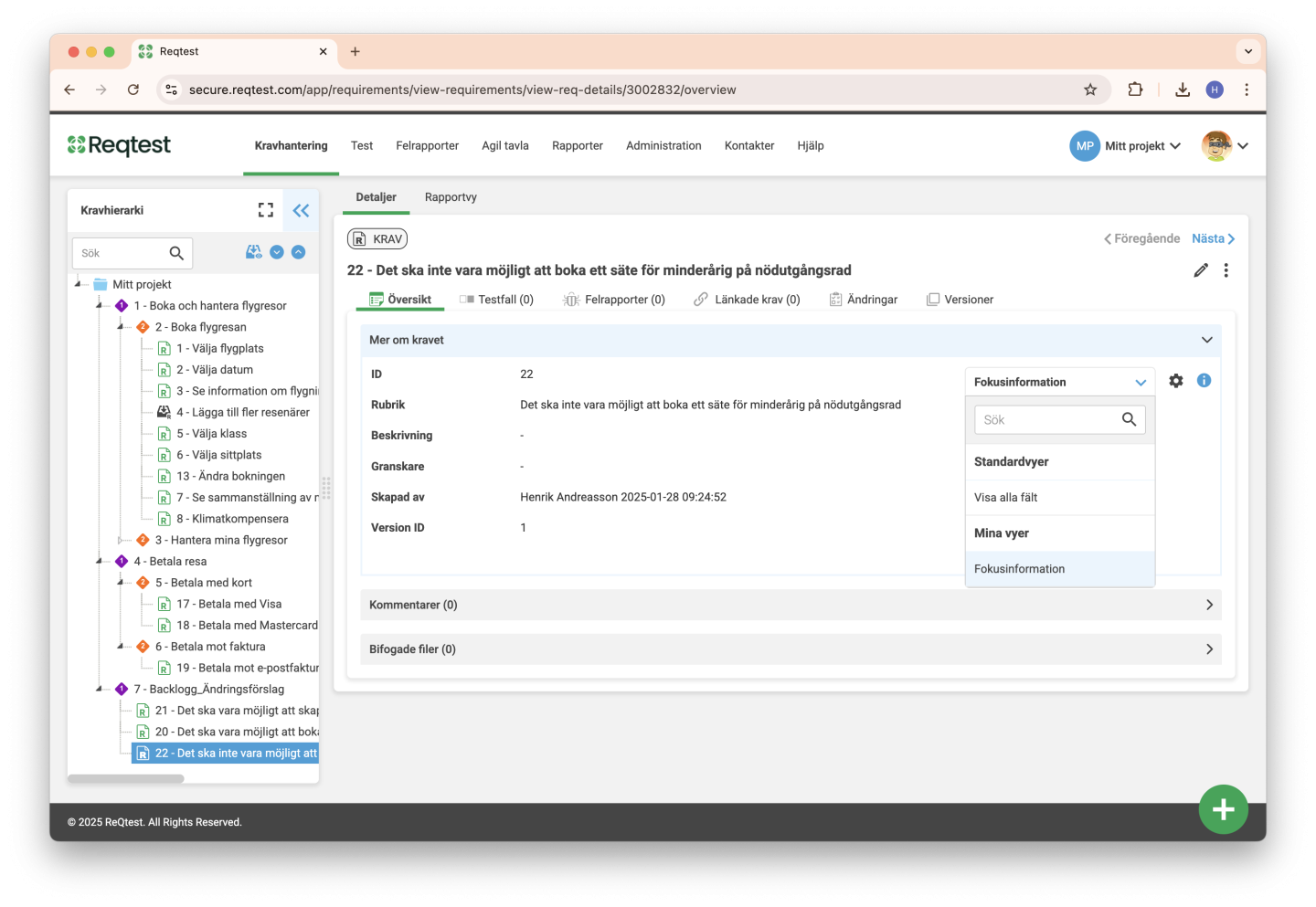The width and height of the screenshot is (1316, 907).
Task: Go back in browser history
Action: tap(69, 90)
